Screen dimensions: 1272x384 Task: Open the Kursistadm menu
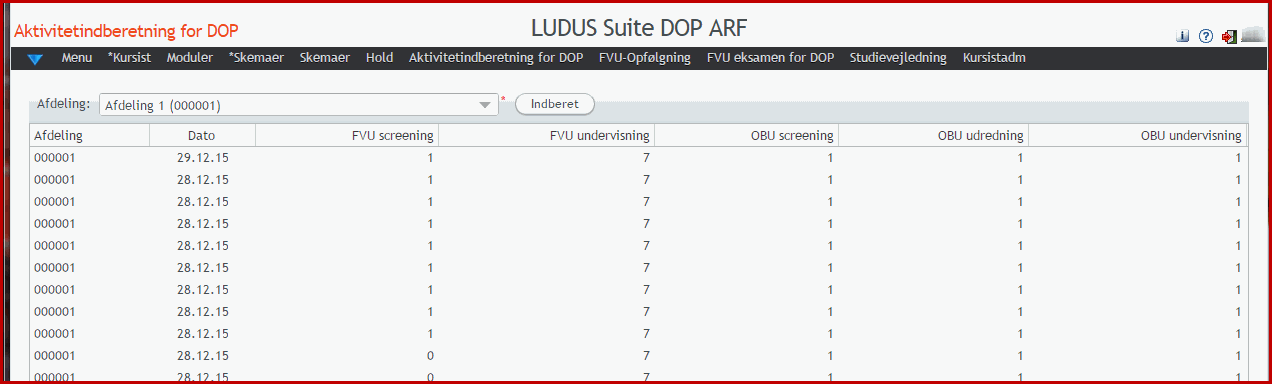(994, 58)
